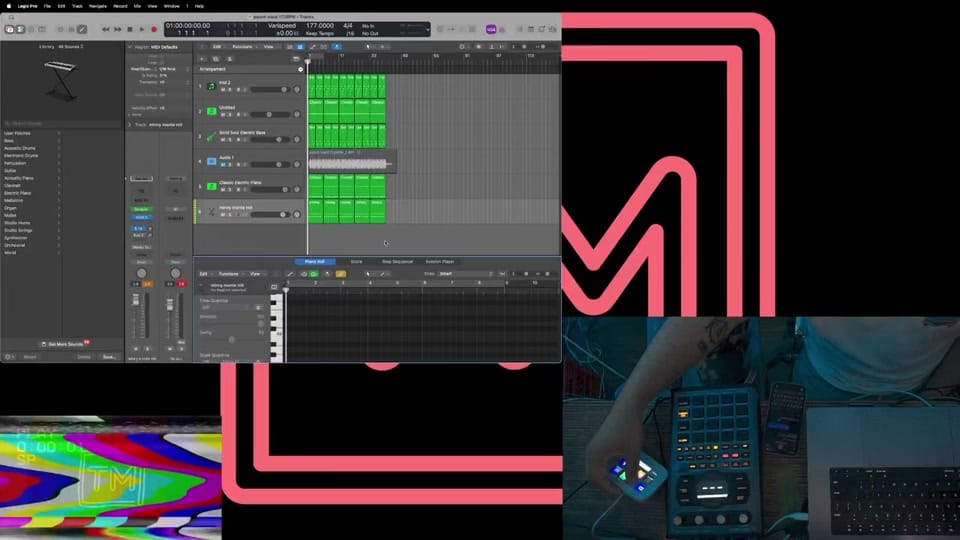Switch to the Step Sequencer tab

click(x=397, y=261)
